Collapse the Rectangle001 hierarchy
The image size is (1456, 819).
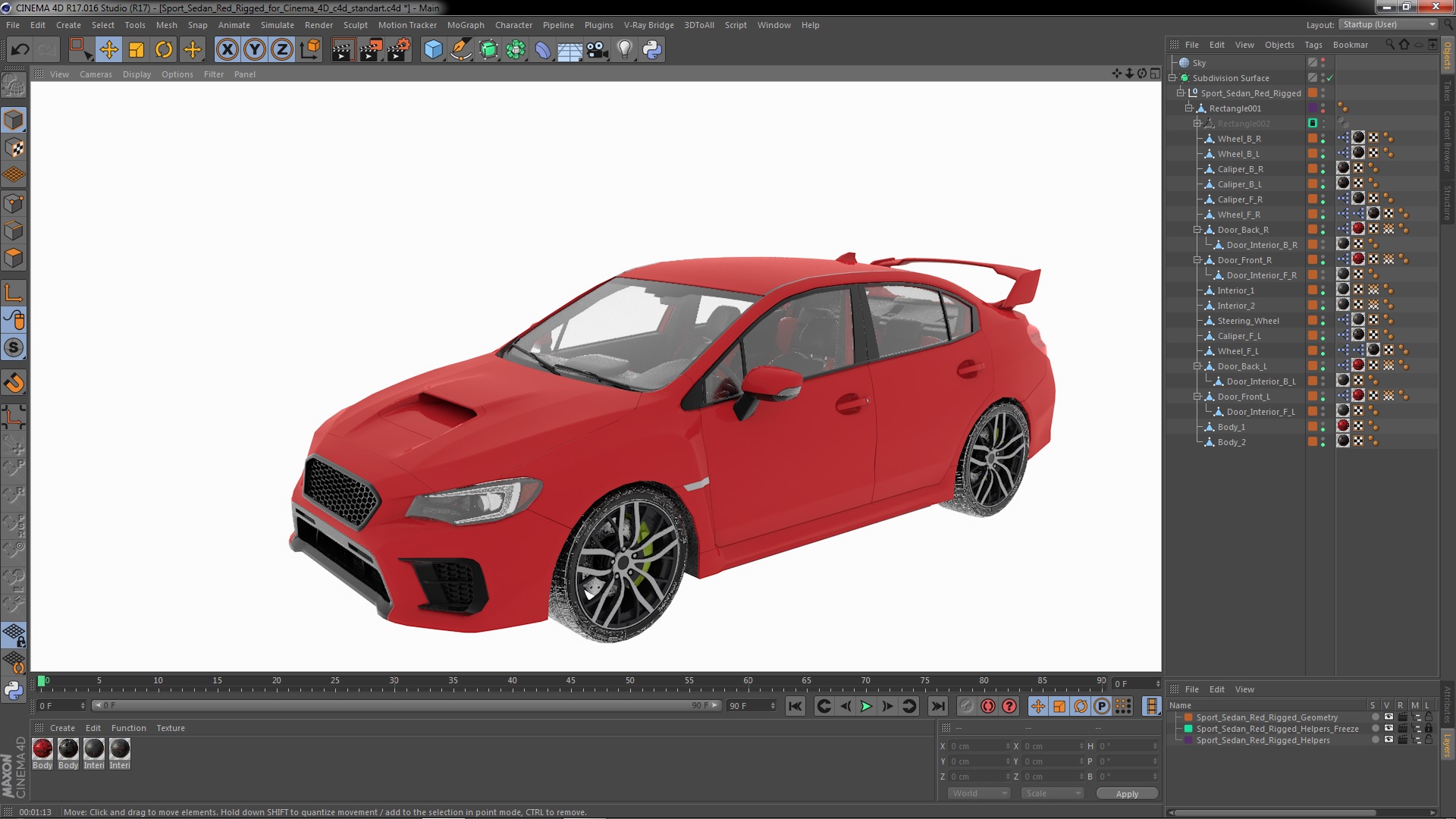1189,108
